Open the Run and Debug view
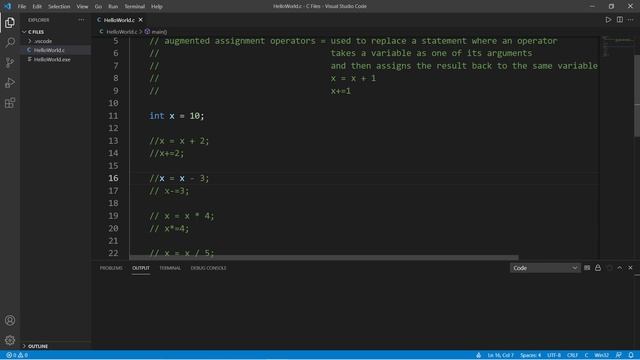 [10, 82]
